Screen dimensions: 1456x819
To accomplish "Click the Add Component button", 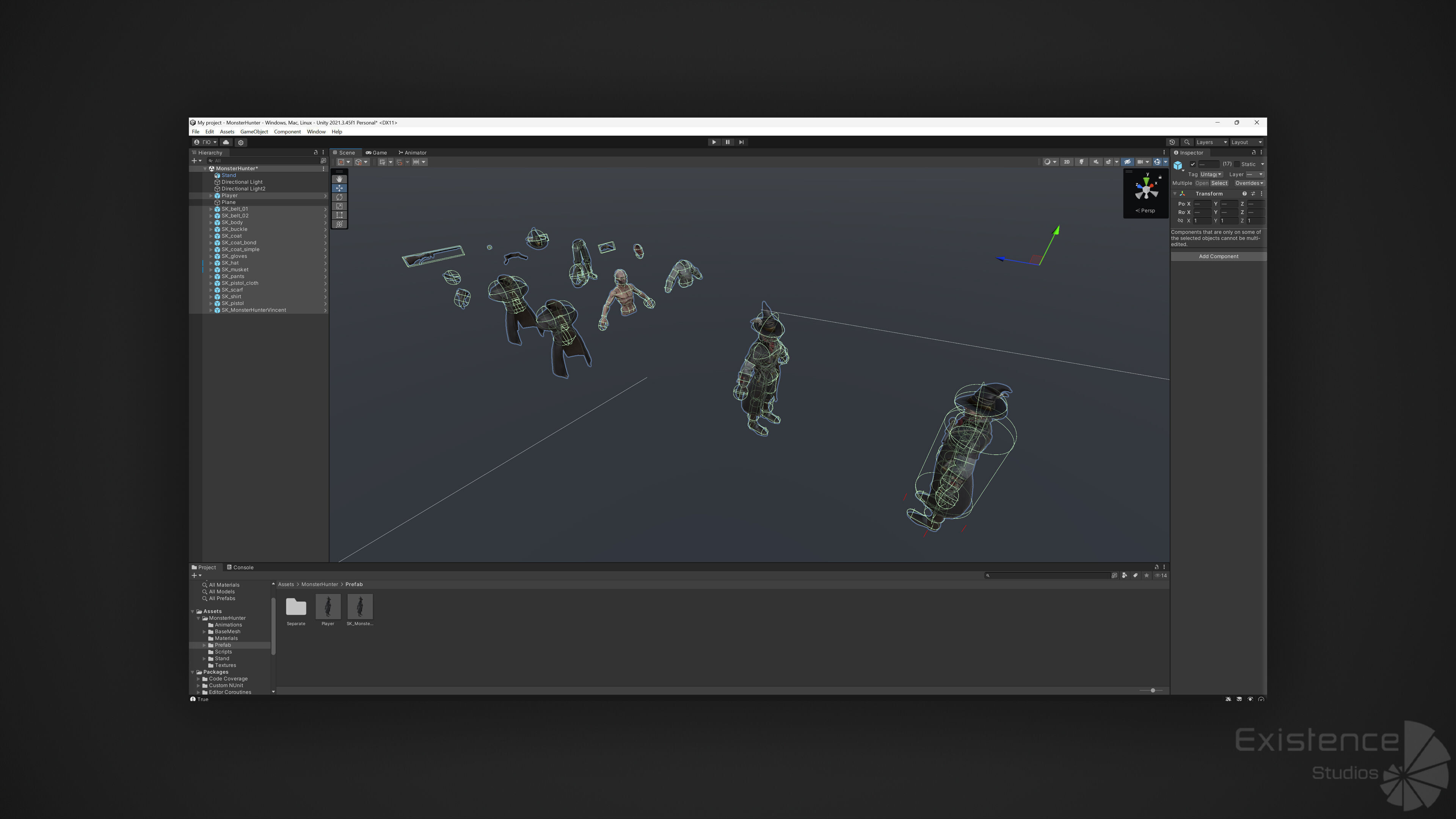I will 1218,257.
